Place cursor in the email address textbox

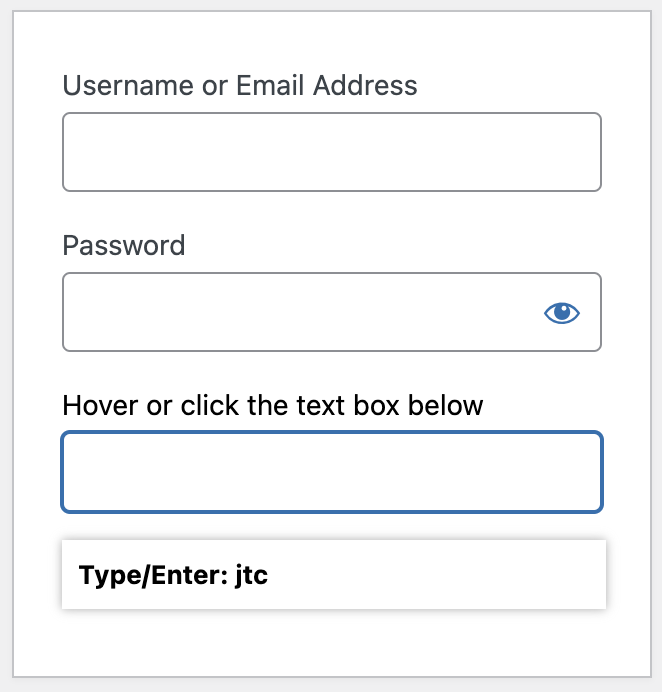pos(332,152)
